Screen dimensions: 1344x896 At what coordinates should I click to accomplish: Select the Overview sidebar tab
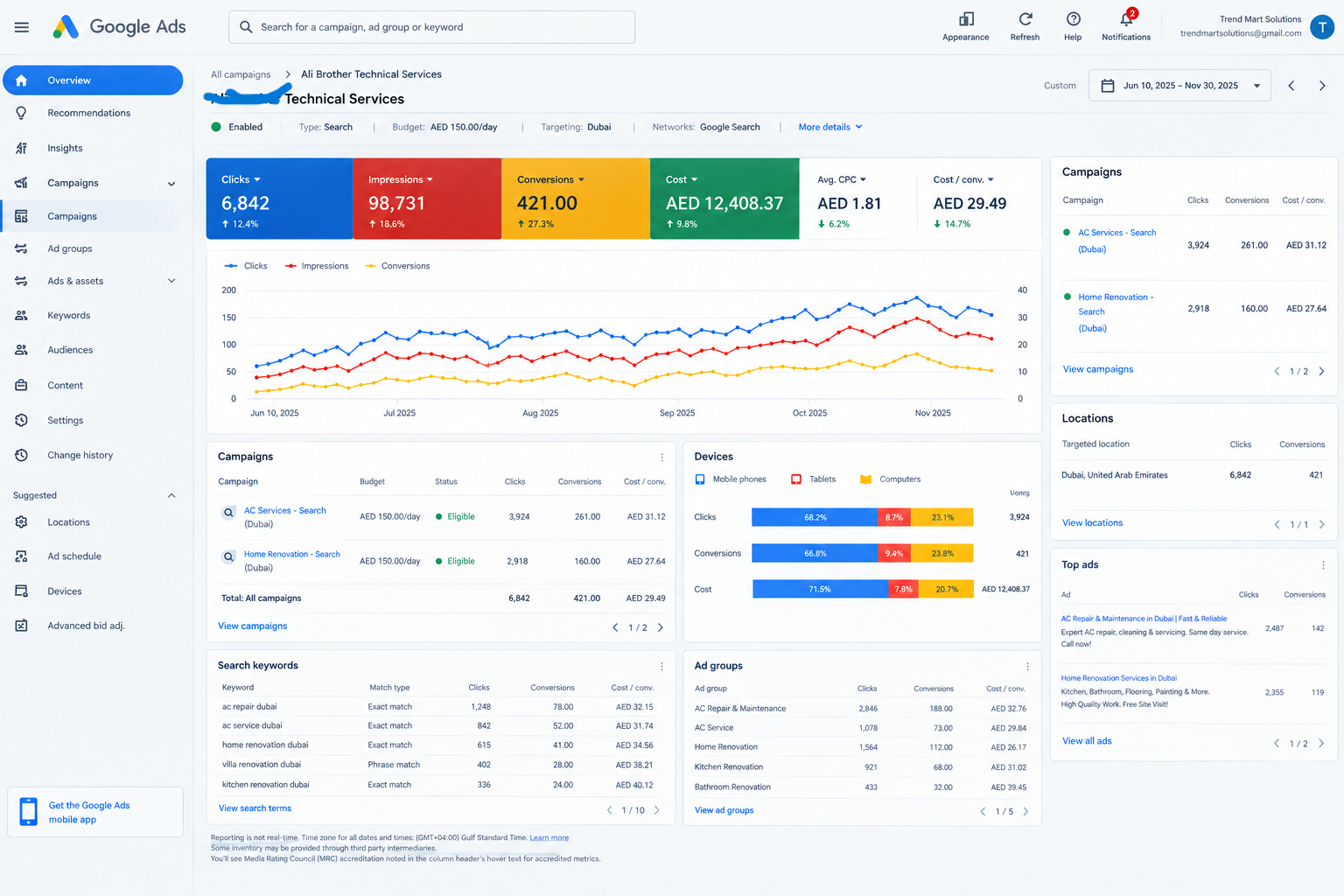click(93, 80)
